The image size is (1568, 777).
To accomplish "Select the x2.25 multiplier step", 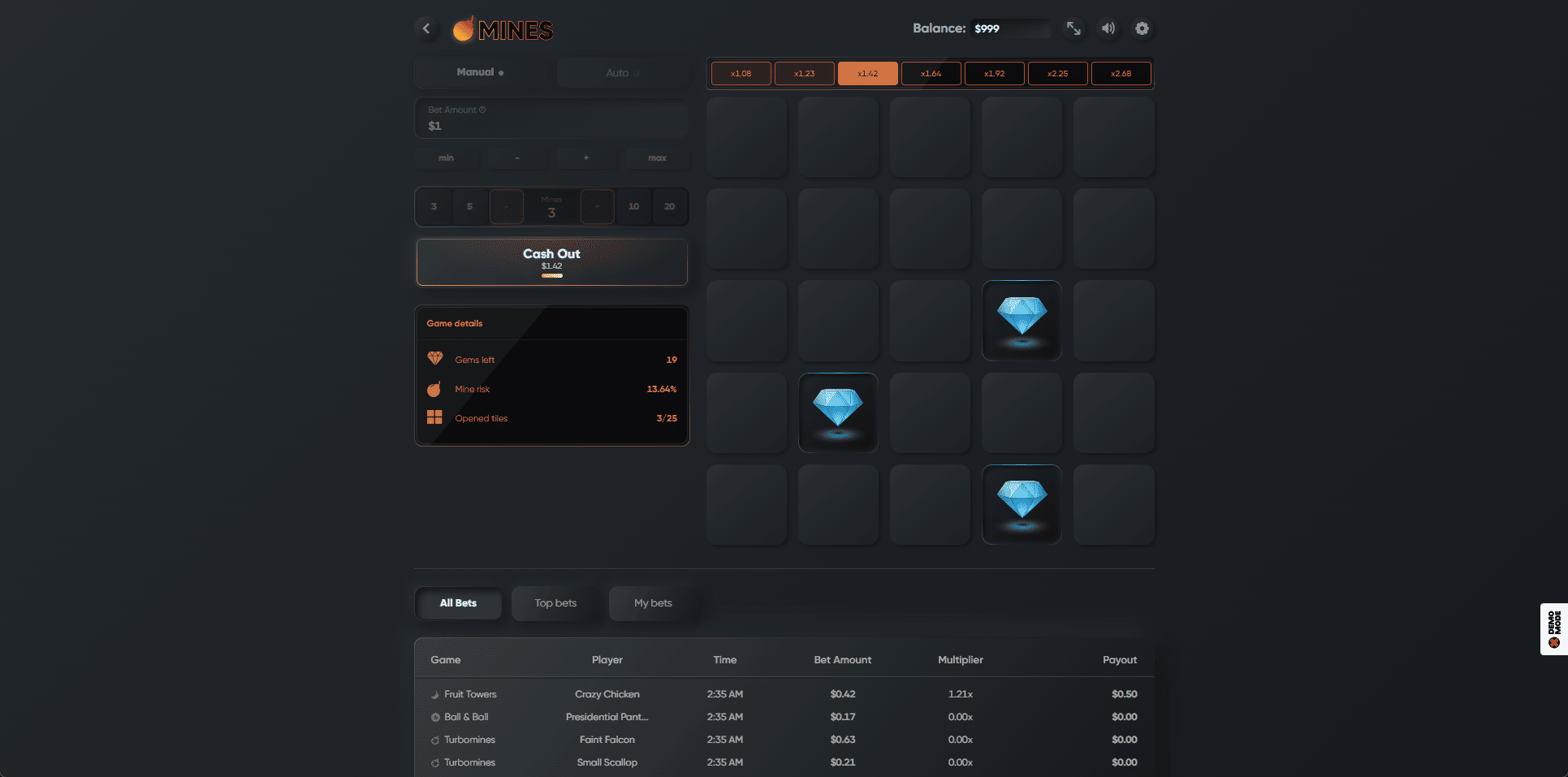I will coord(1057,73).
